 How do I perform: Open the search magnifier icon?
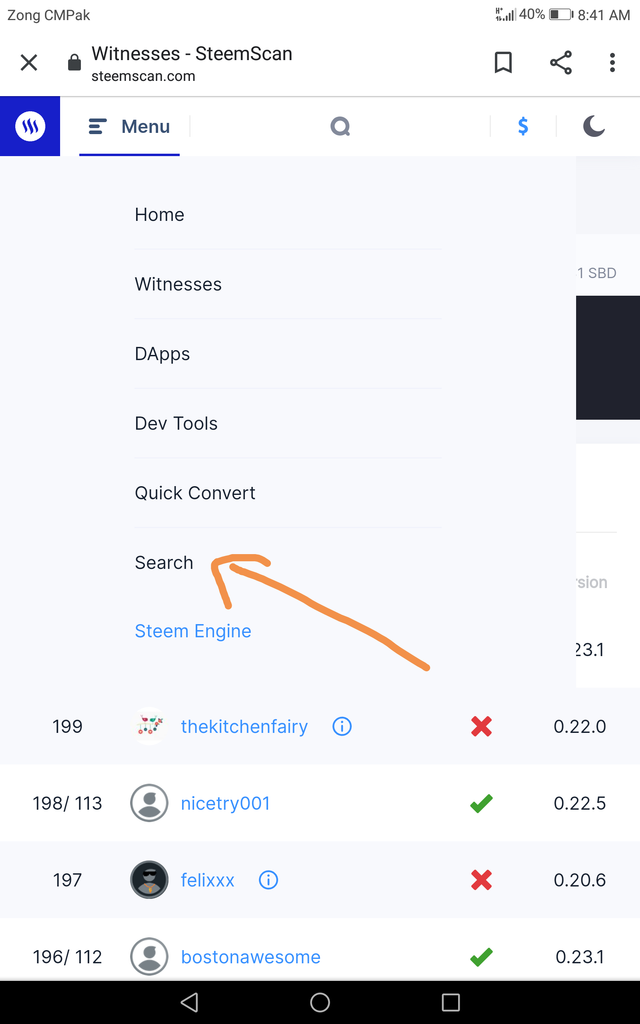[x=340, y=127]
